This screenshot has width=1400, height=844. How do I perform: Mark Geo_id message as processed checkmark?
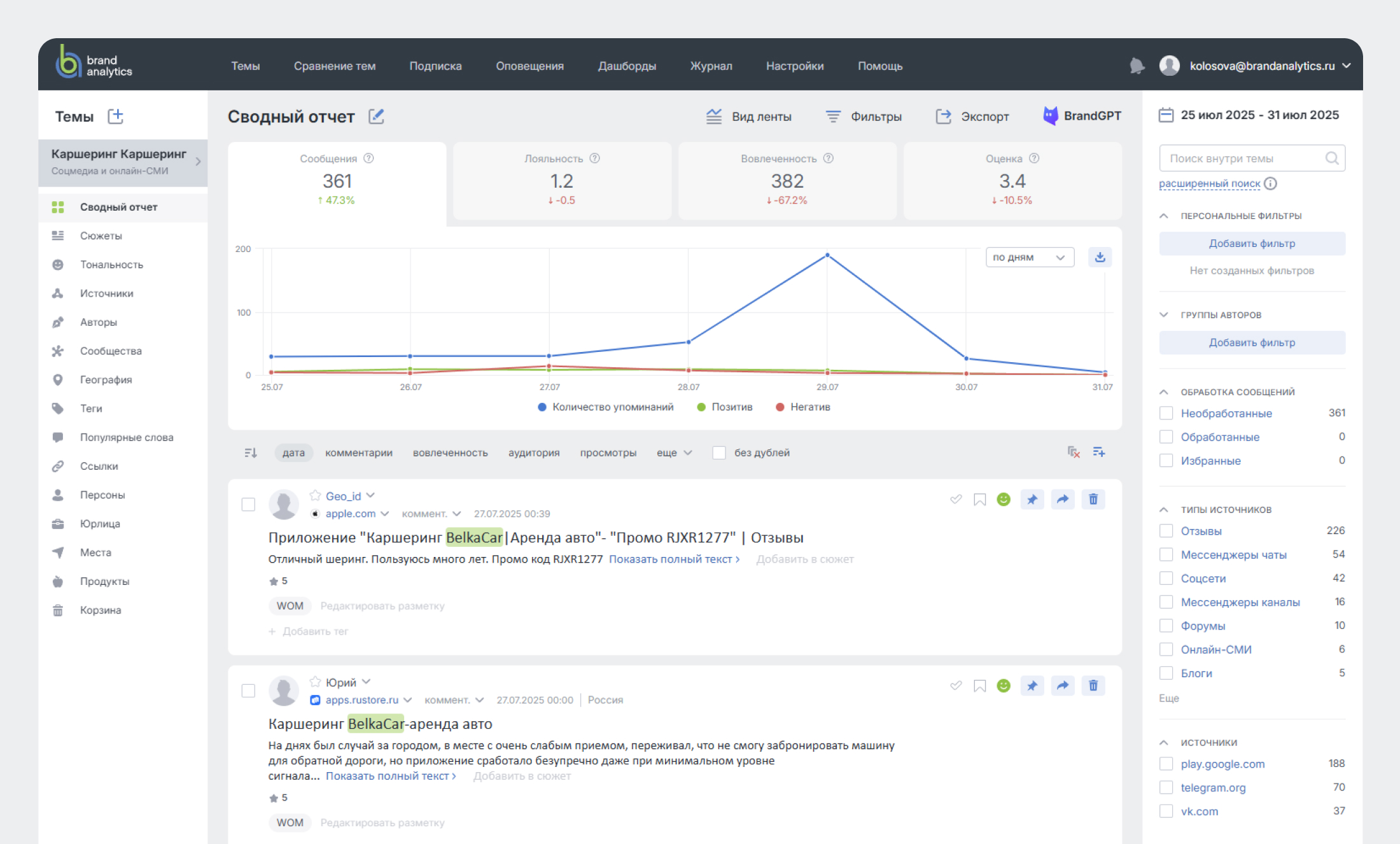click(956, 499)
